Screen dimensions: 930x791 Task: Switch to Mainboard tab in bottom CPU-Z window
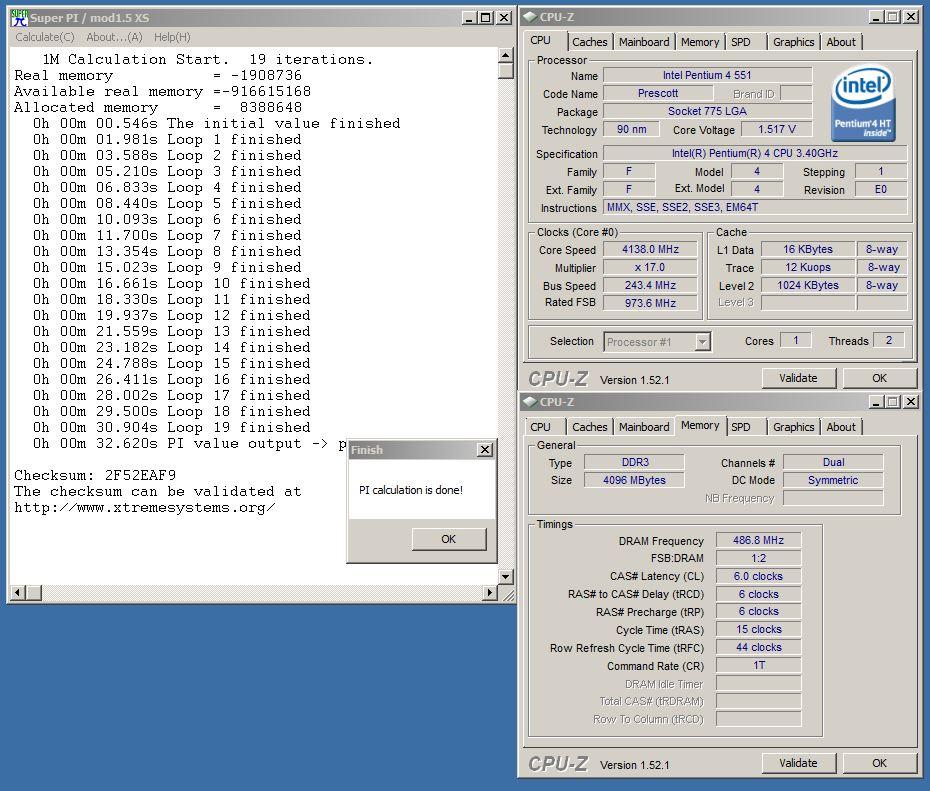point(644,427)
